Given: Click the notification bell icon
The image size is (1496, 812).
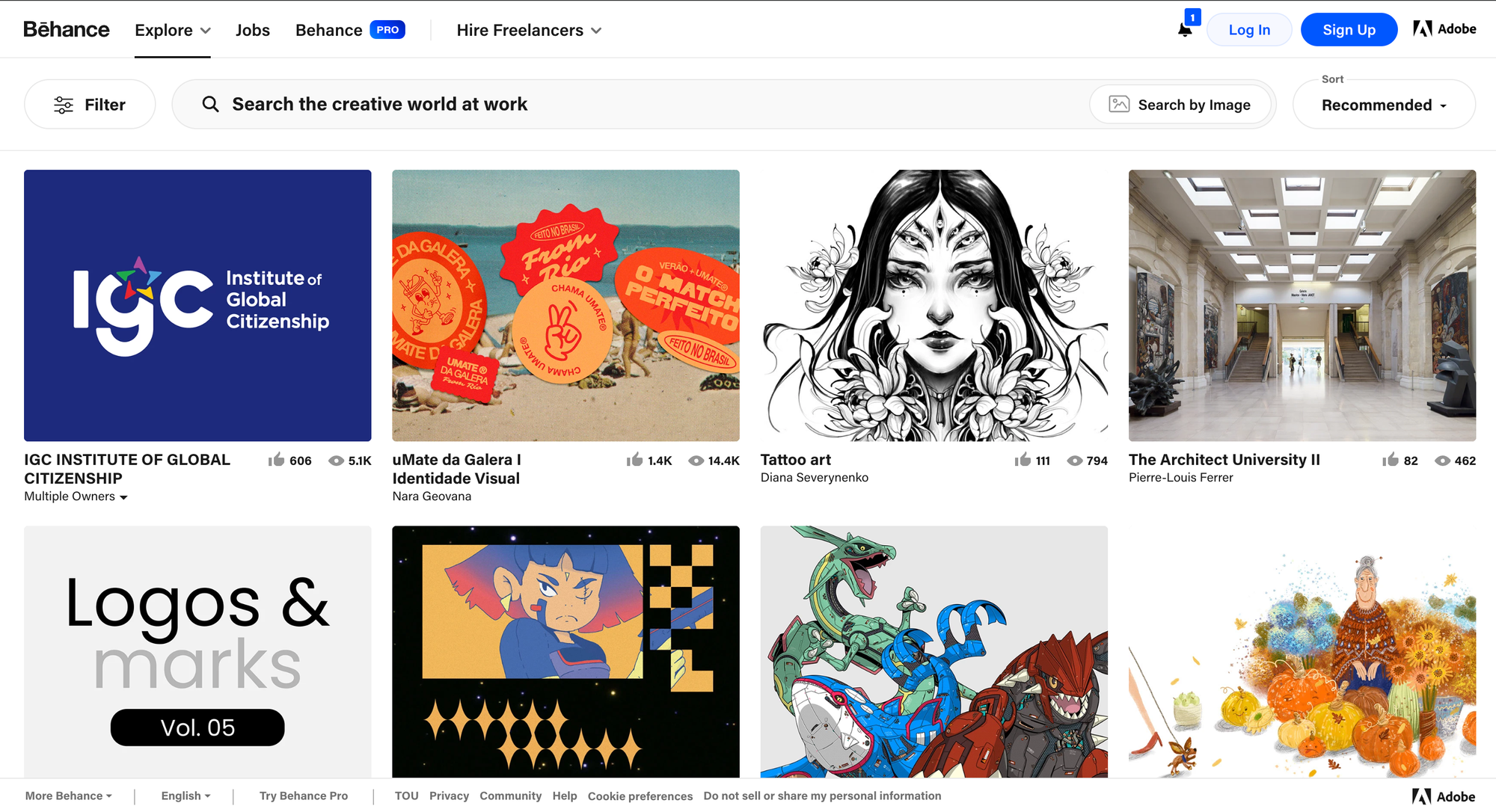Looking at the screenshot, I should (1185, 30).
